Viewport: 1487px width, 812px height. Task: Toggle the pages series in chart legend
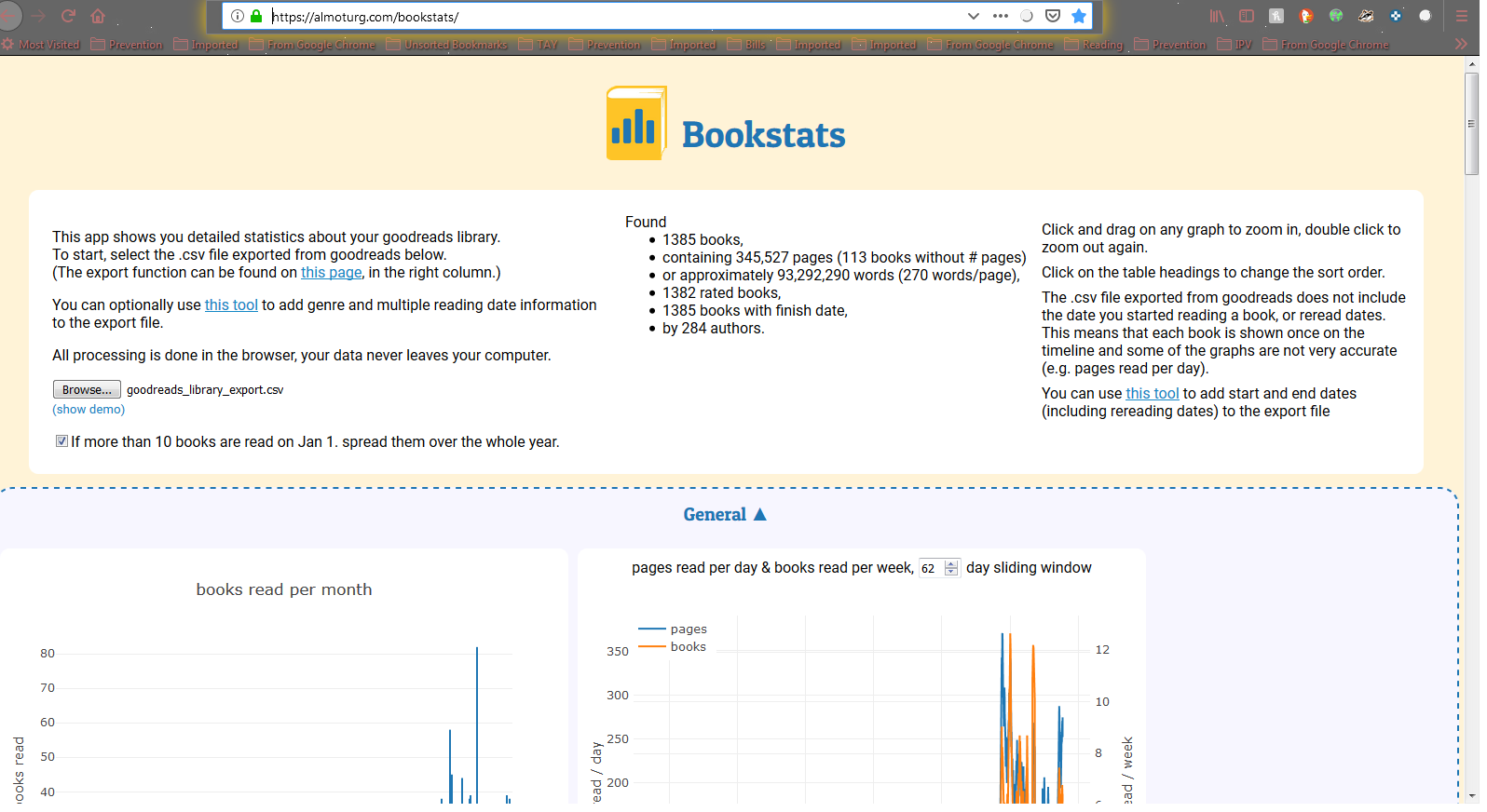(x=673, y=629)
